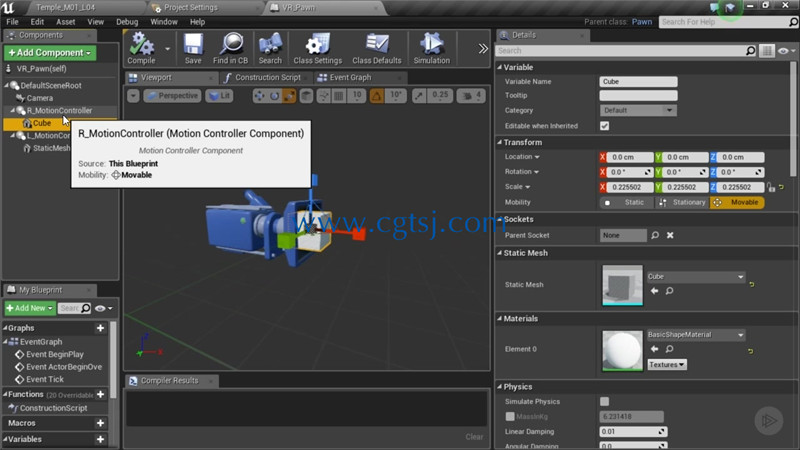Open viewport options arrow menu
Image resolution: width=800 pixels, height=450 pixels.
tap(133, 96)
